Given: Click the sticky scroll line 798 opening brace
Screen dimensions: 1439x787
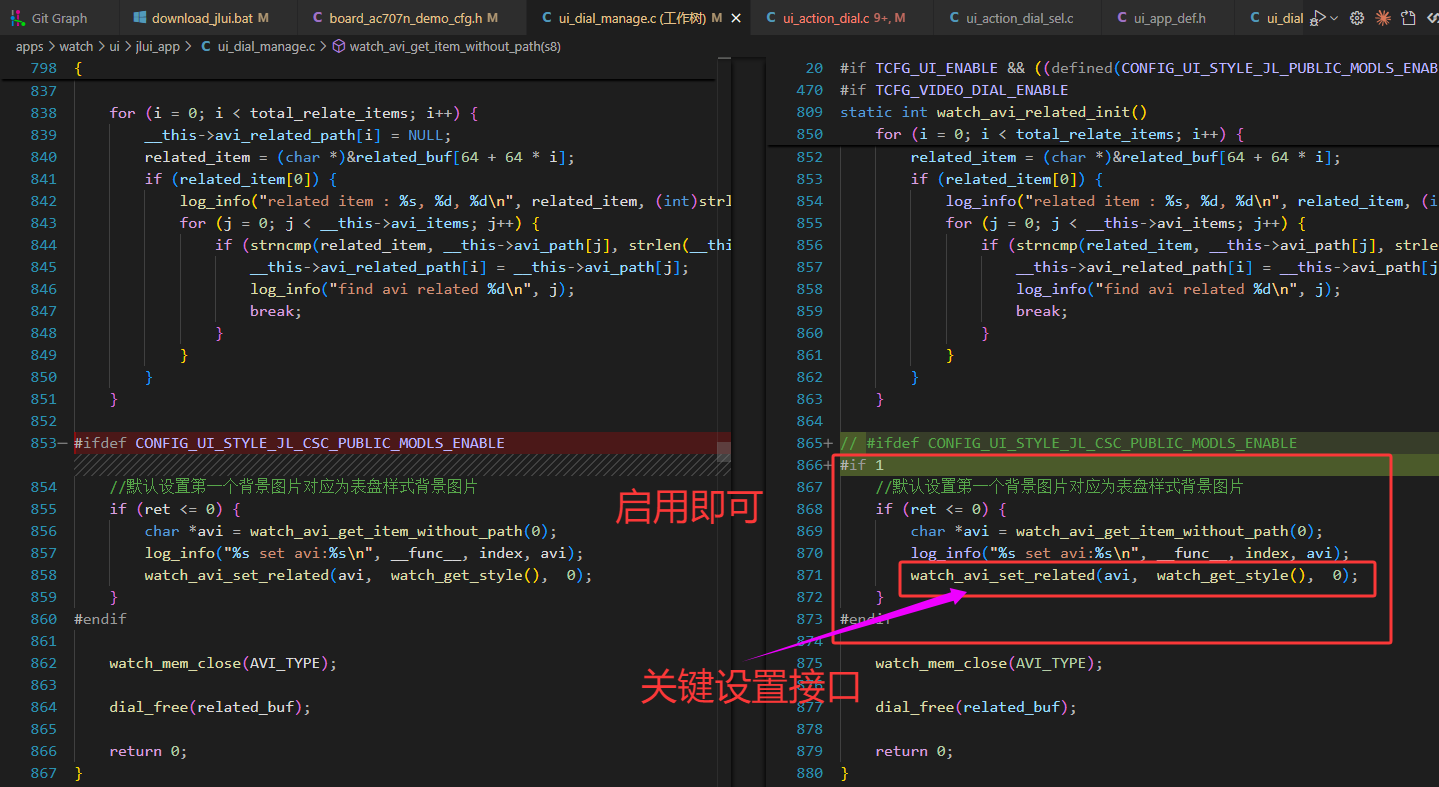Looking at the screenshot, I should tap(78, 68).
